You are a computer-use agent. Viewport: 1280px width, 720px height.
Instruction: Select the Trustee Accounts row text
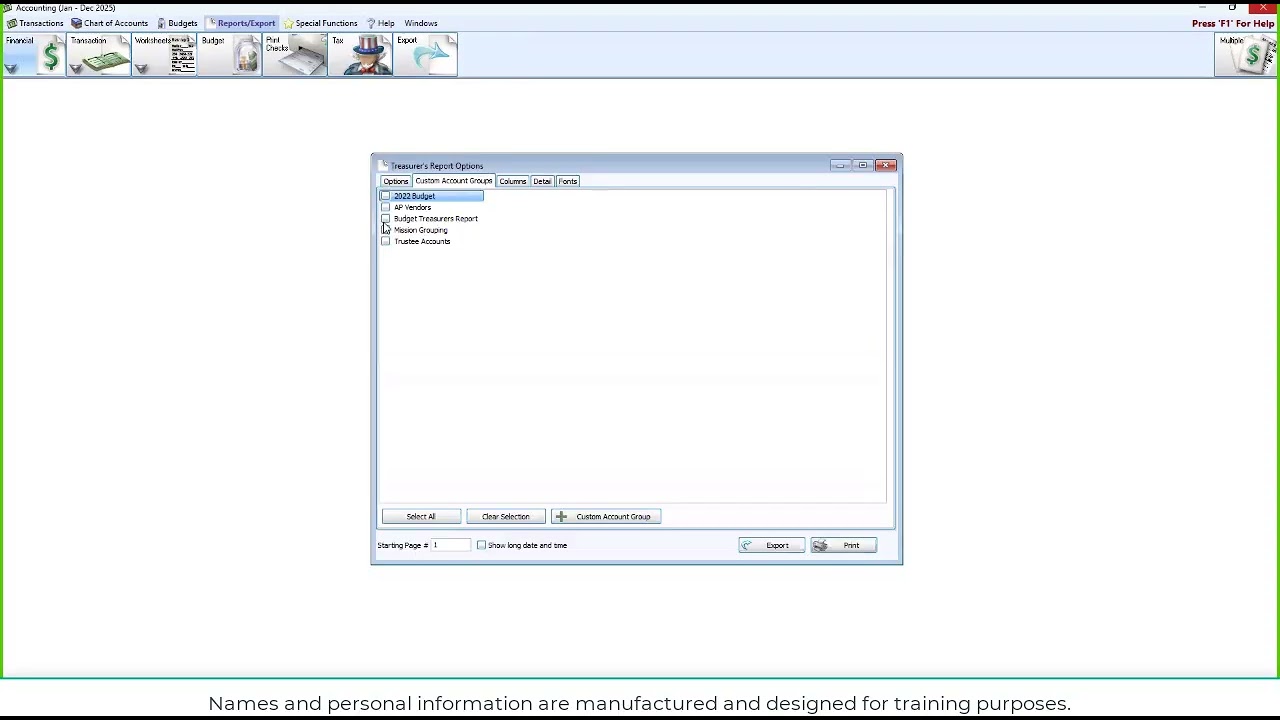(x=422, y=241)
